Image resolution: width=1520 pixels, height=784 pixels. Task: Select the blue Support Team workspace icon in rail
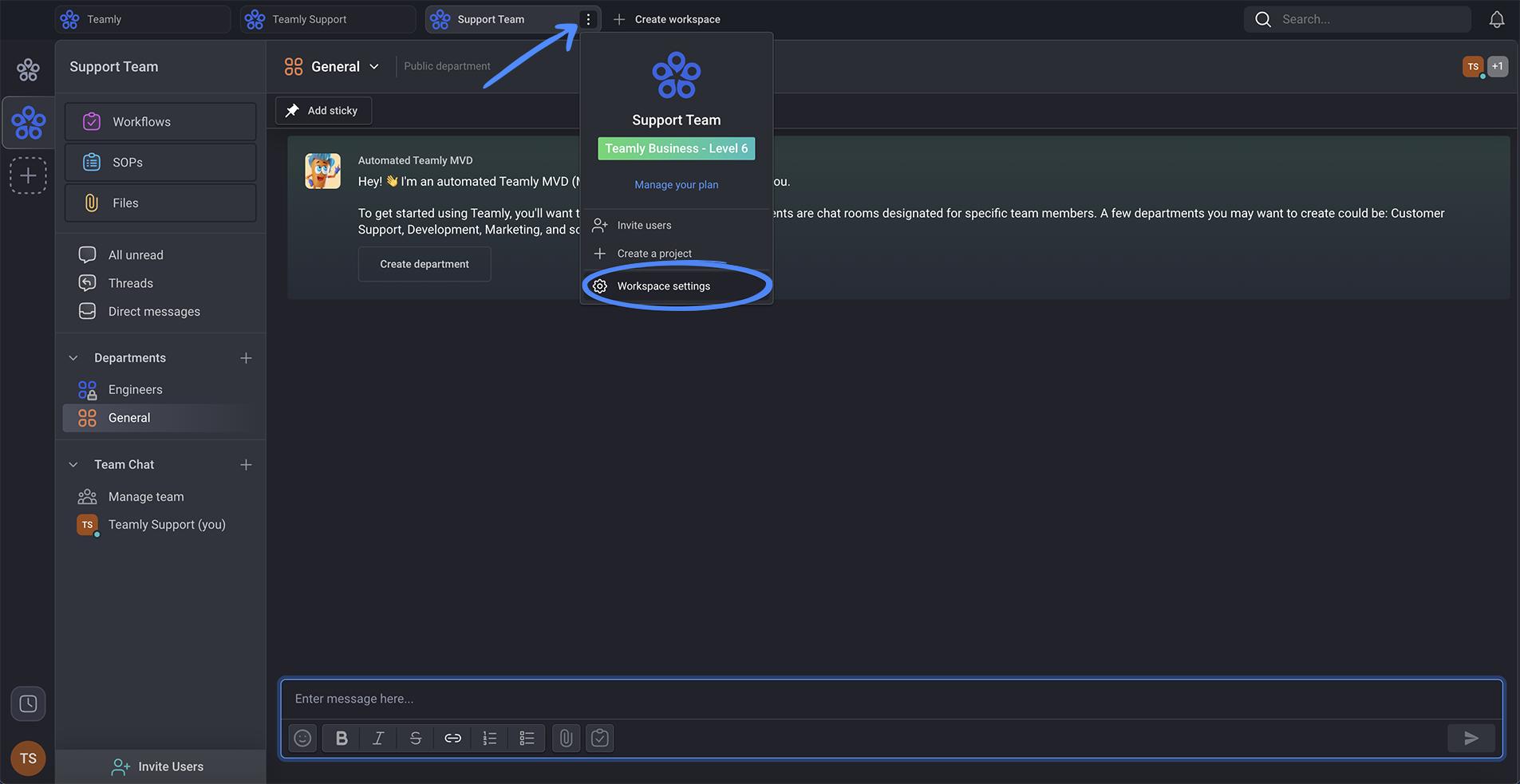click(x=28, y=123)
